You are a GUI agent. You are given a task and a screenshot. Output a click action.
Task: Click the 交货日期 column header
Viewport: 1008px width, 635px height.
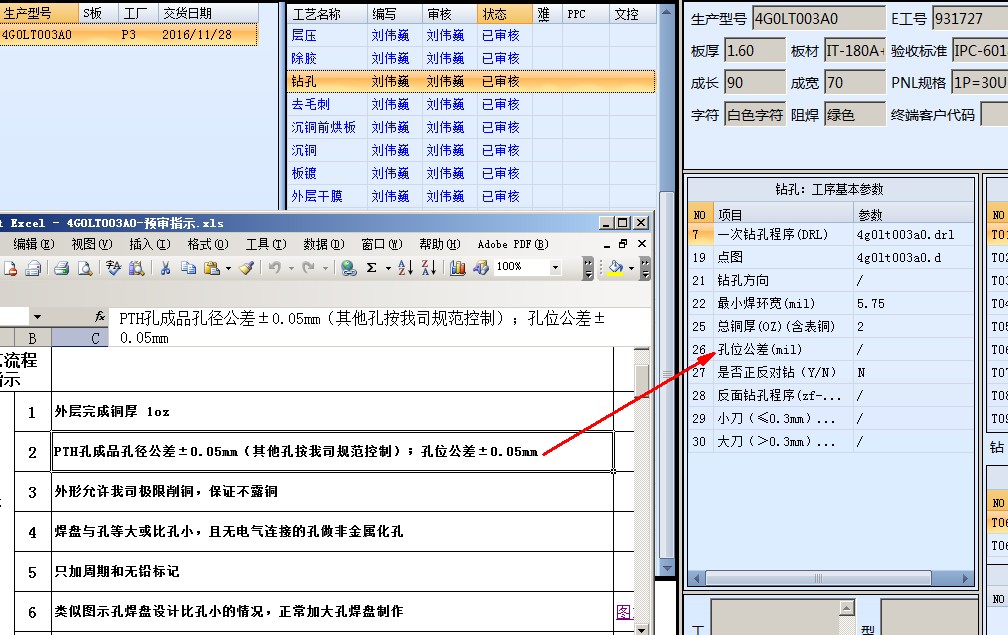tap(208, 13)
